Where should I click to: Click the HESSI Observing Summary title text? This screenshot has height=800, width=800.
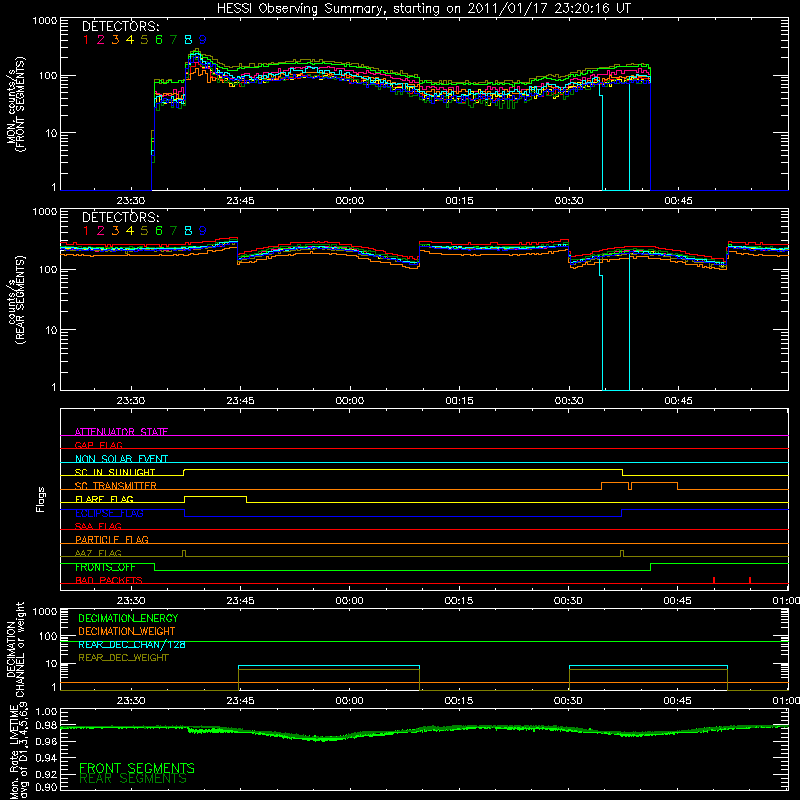click(424, 8)
